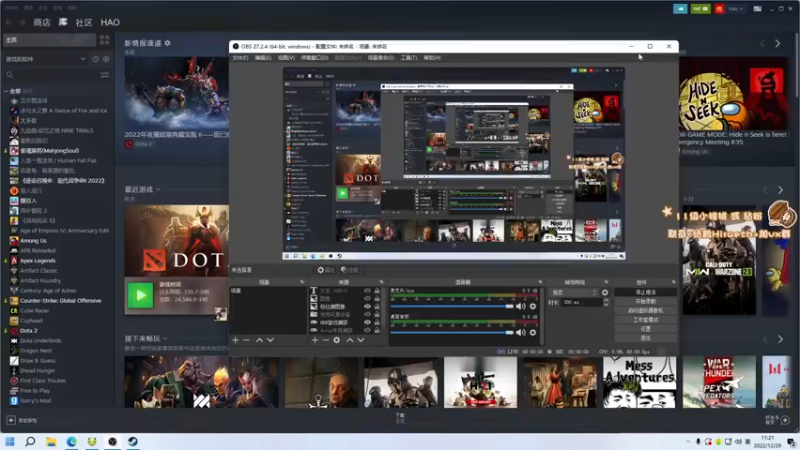Viewport: 800px width, 450px height.
Task: Remove selected source with Sources minus button
Action: (326, 340)
